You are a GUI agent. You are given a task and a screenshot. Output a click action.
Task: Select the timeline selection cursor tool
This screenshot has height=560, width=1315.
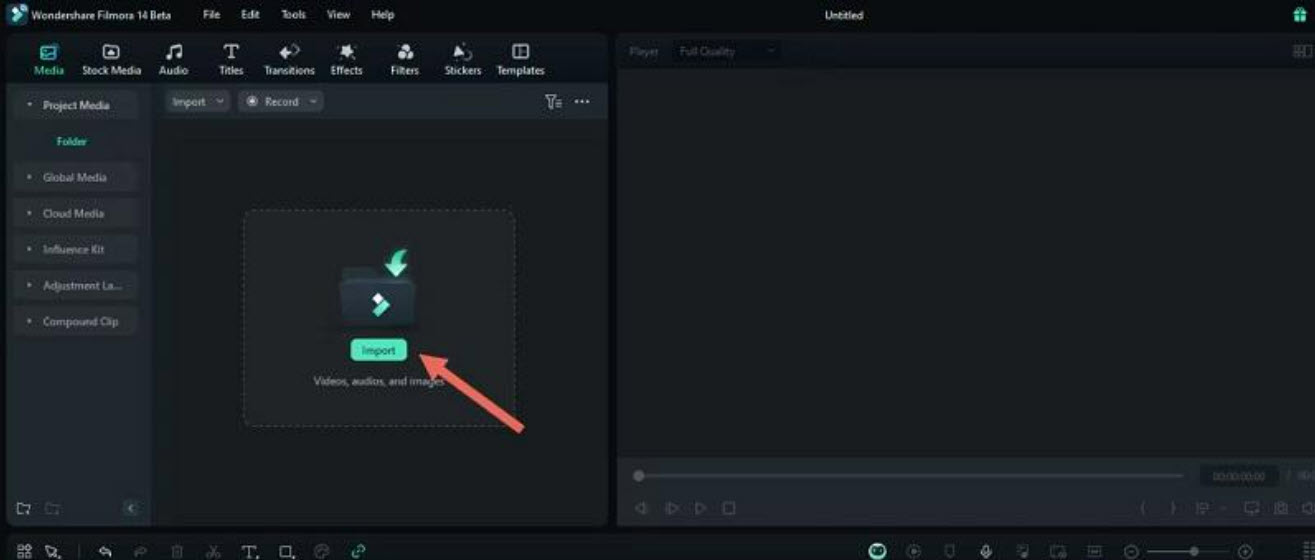pyautogui.click(x=52, y=551)
